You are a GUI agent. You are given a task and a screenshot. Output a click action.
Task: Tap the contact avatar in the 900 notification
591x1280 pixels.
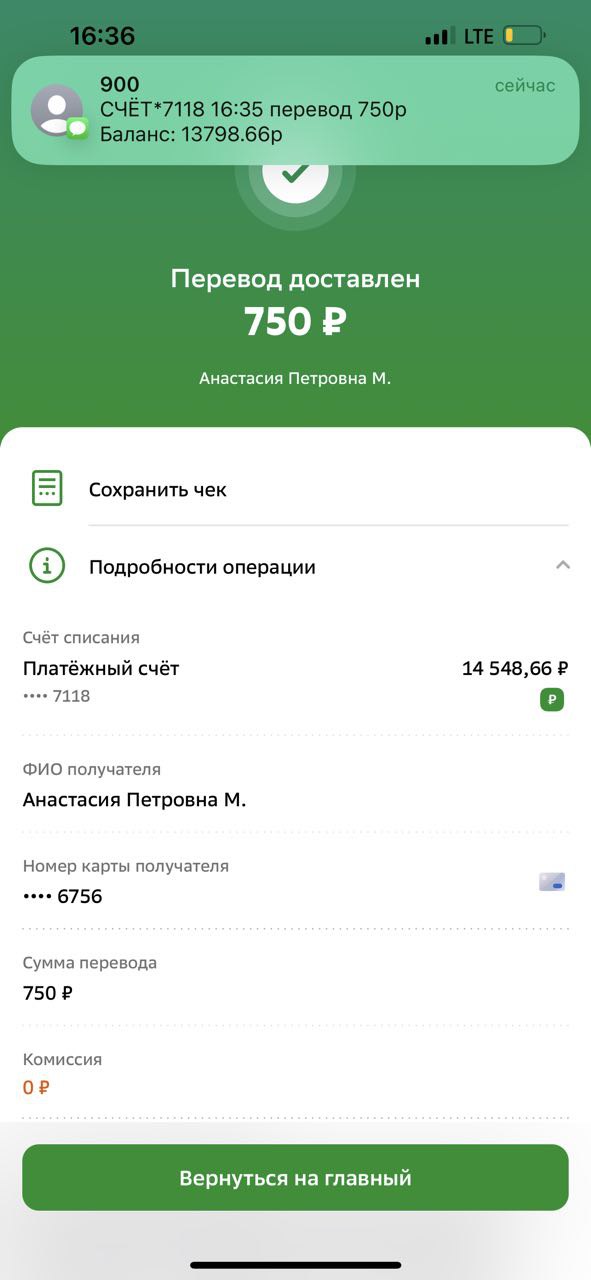(57, 110)
